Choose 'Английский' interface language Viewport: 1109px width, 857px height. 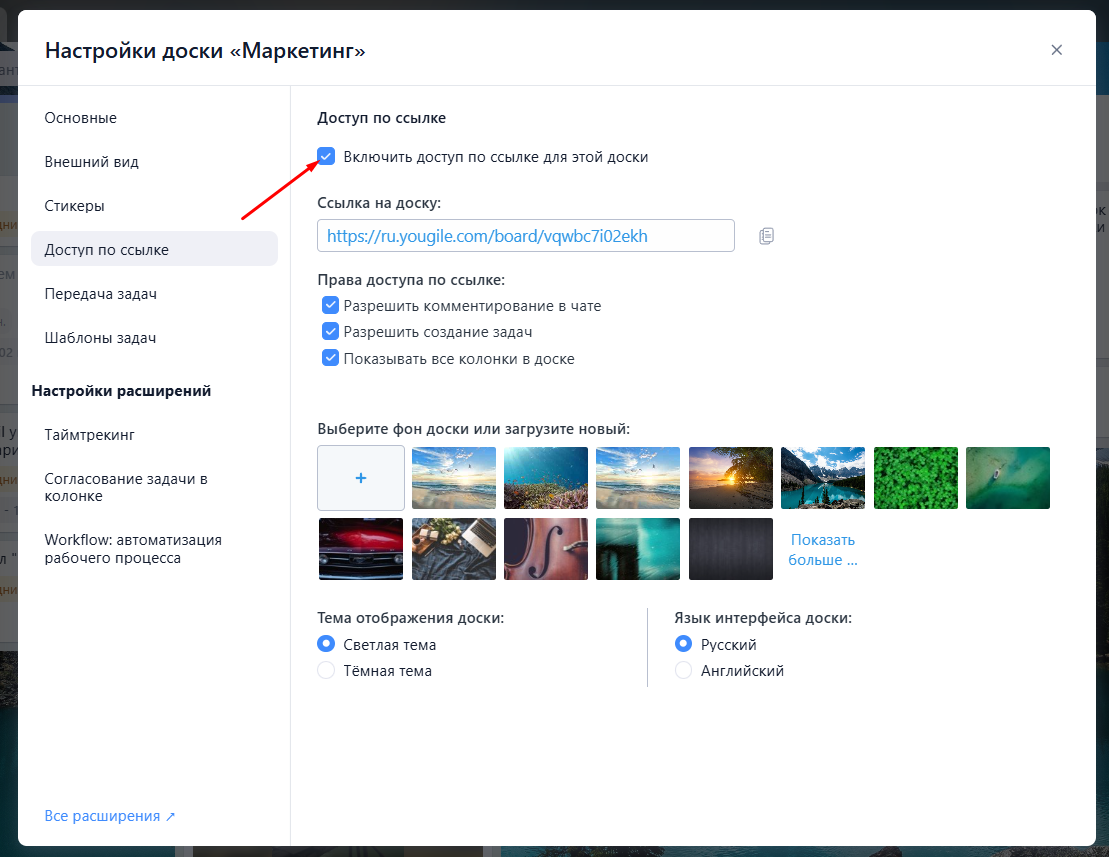(x=683, y=670)
